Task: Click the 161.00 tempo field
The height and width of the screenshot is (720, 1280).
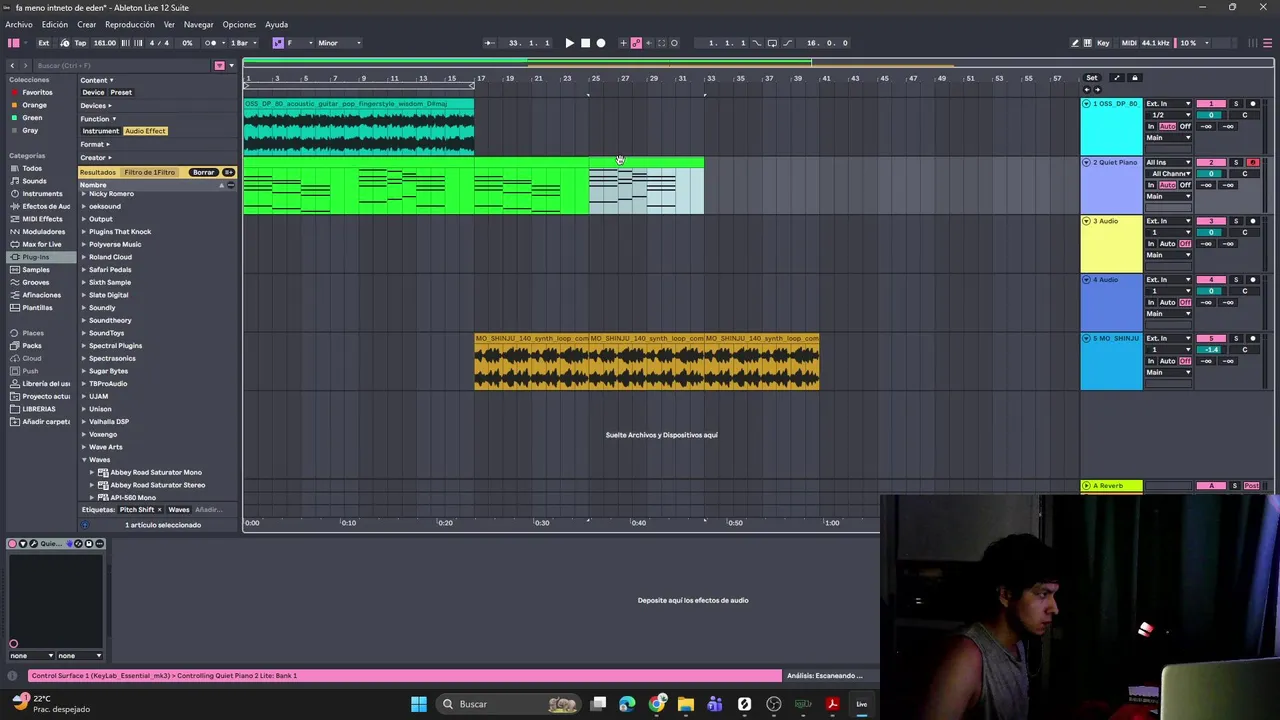Action: [105, 43]
